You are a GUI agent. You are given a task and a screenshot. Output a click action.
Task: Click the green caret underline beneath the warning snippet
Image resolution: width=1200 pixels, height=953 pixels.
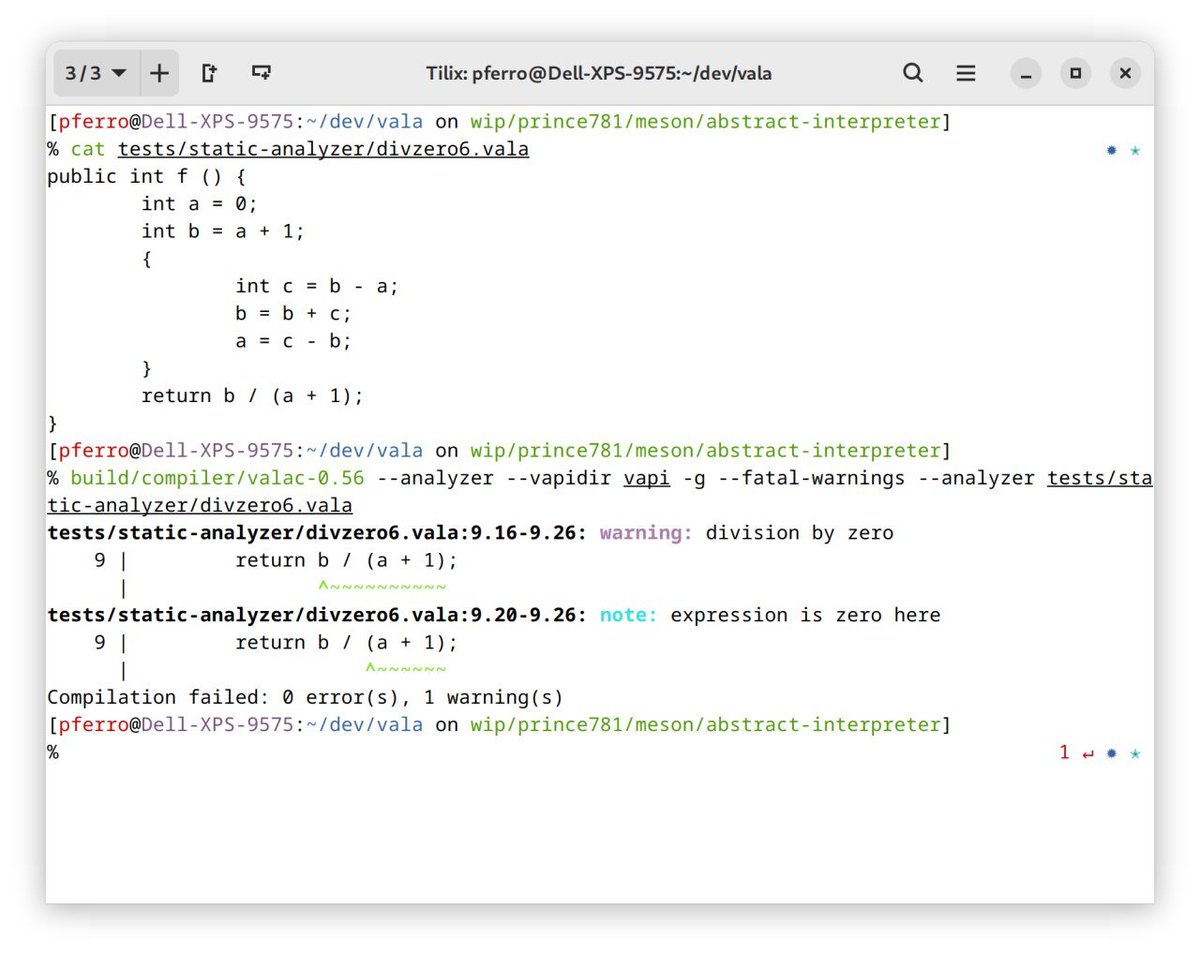coord(382,587)
